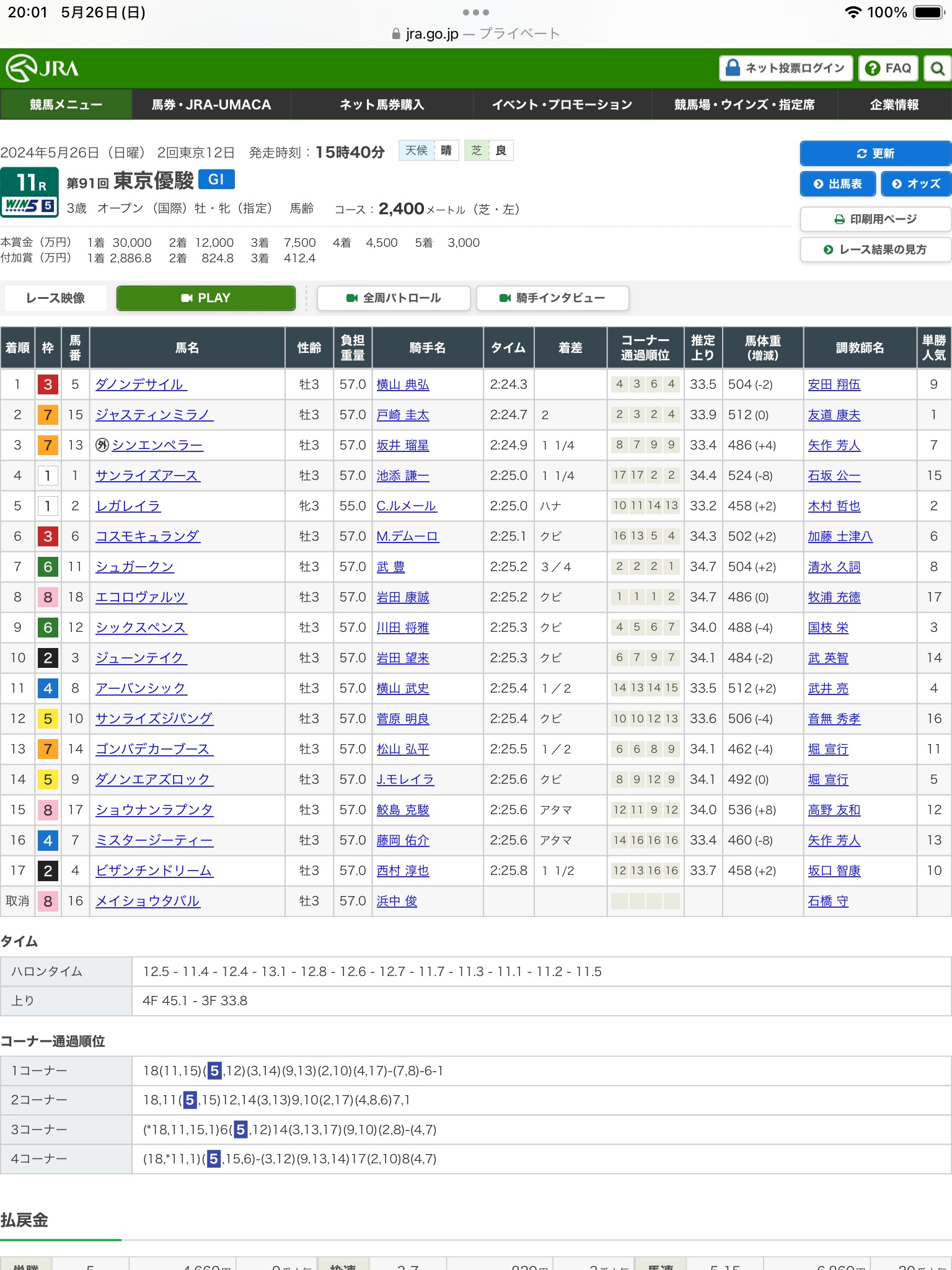Select the ハロンタイム lap times row
This screenshot has width=952, height=1270.
point(476,971)
